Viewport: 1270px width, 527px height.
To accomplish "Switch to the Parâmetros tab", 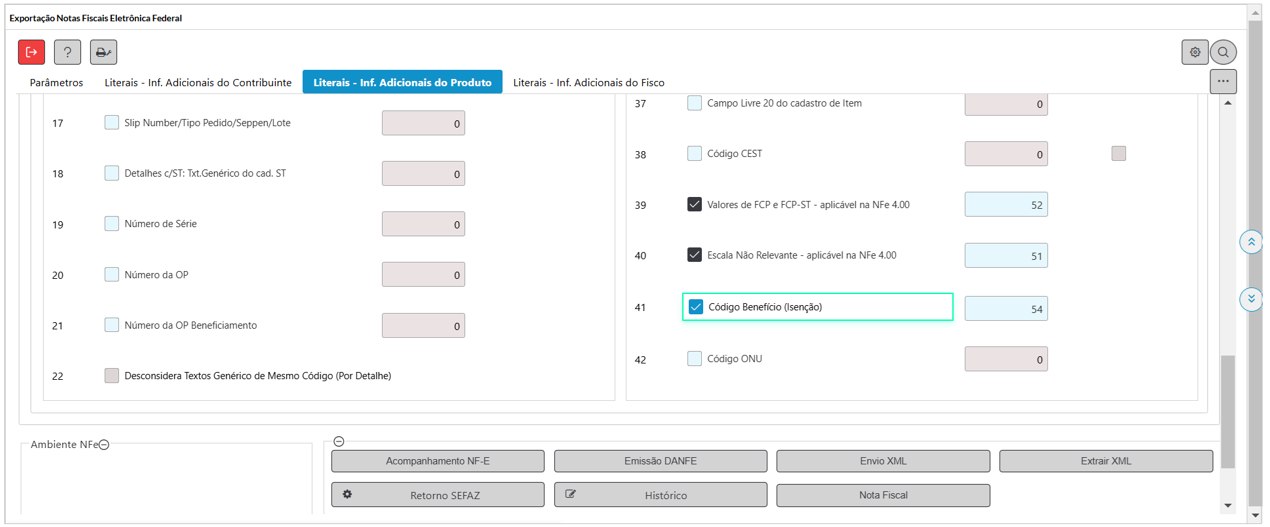I will click(x=57, y=82).
